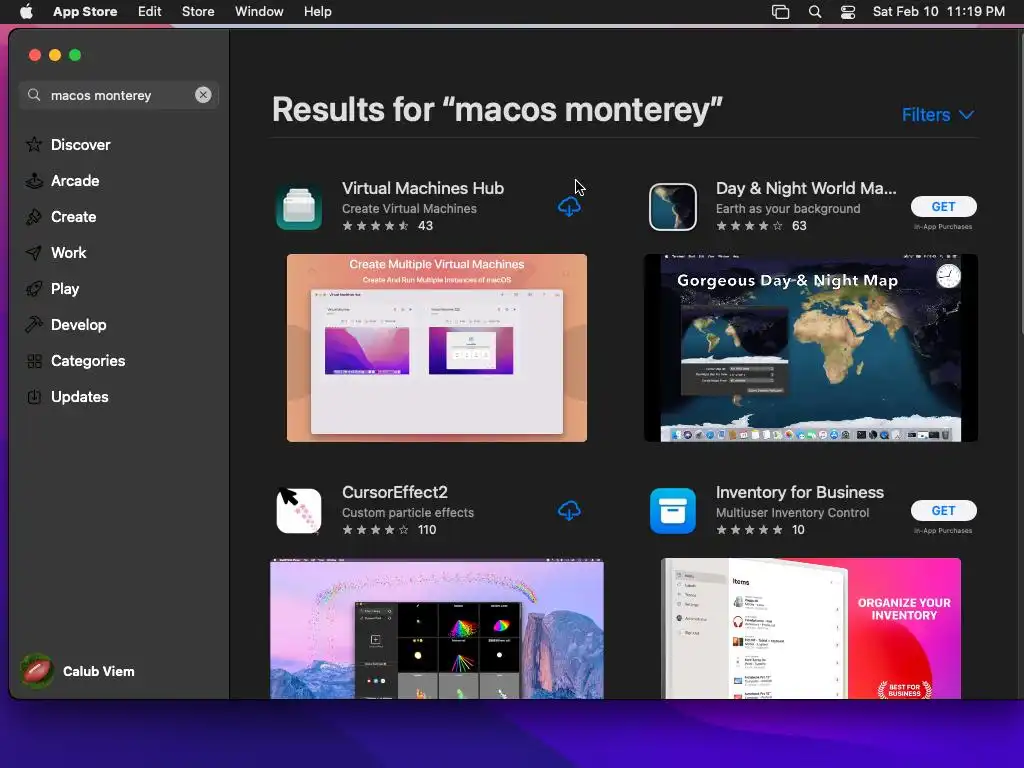Screen dimensions: 1024x768
Task: Click Day & Night World Map rating 63
Action: (761, 226)
